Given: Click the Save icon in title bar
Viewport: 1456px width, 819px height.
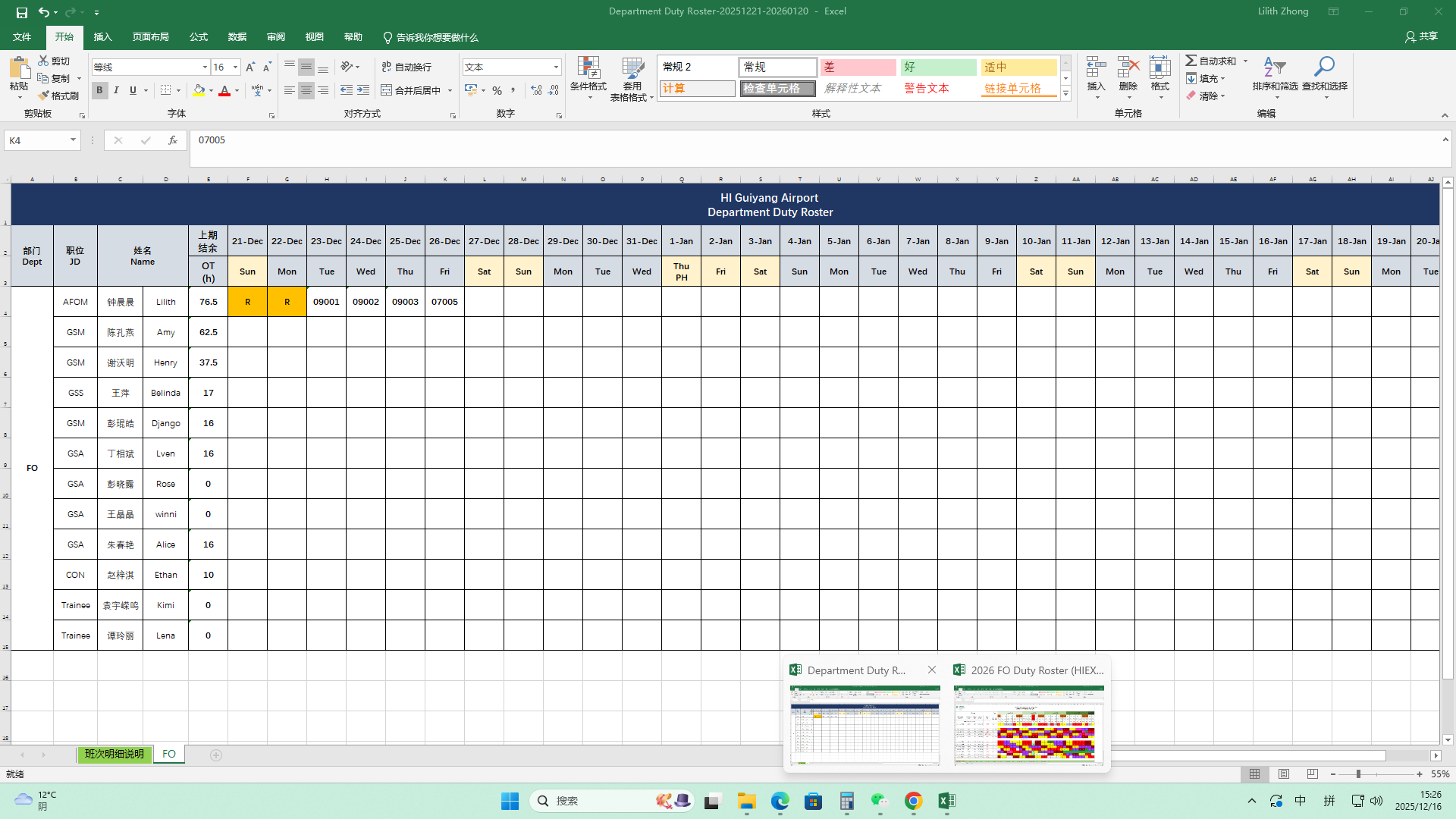Looking at the screenshot, I should click(21, 12).
